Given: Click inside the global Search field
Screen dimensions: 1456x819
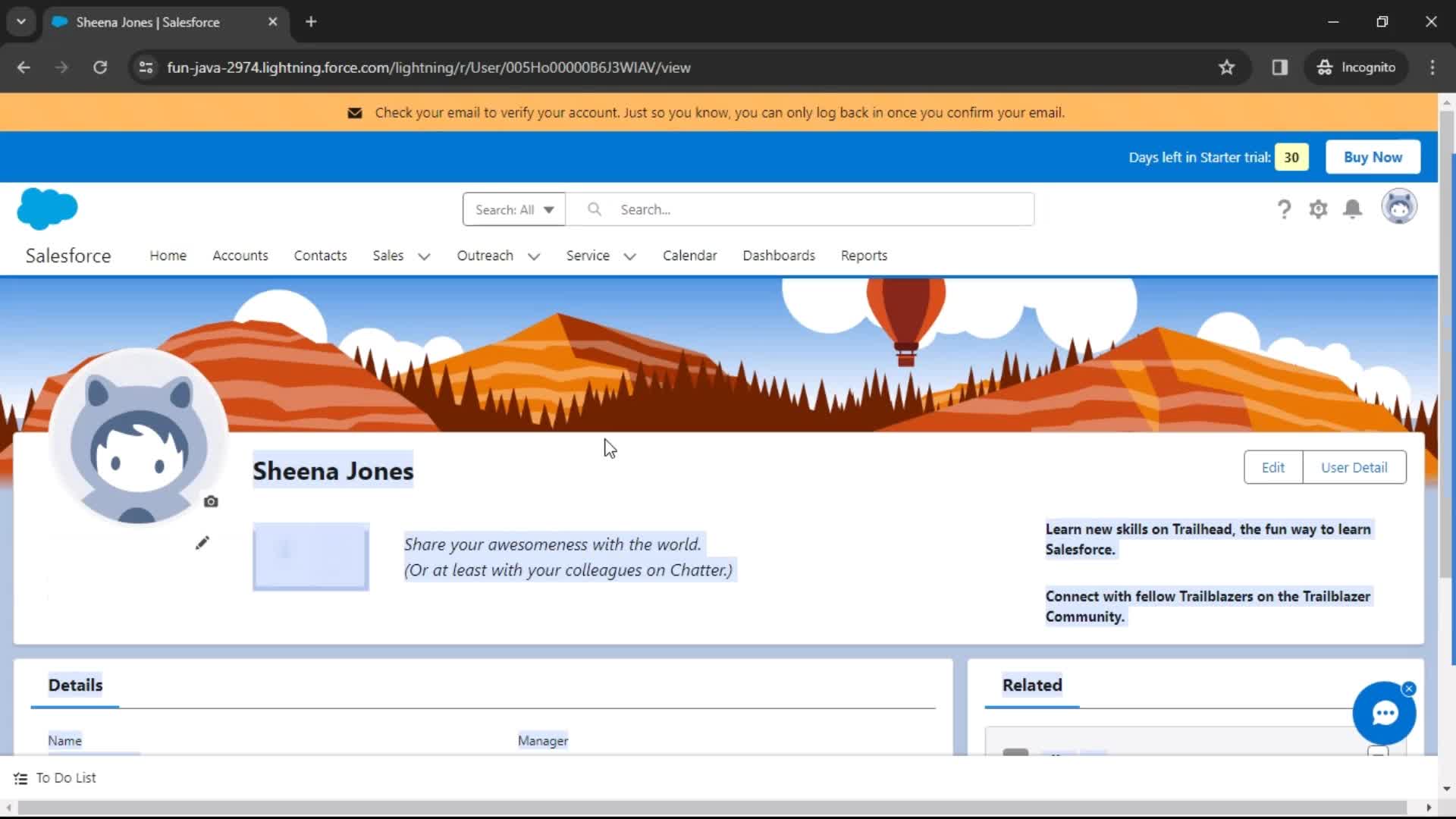Looking at the screenshot, I should pos(800,209).
